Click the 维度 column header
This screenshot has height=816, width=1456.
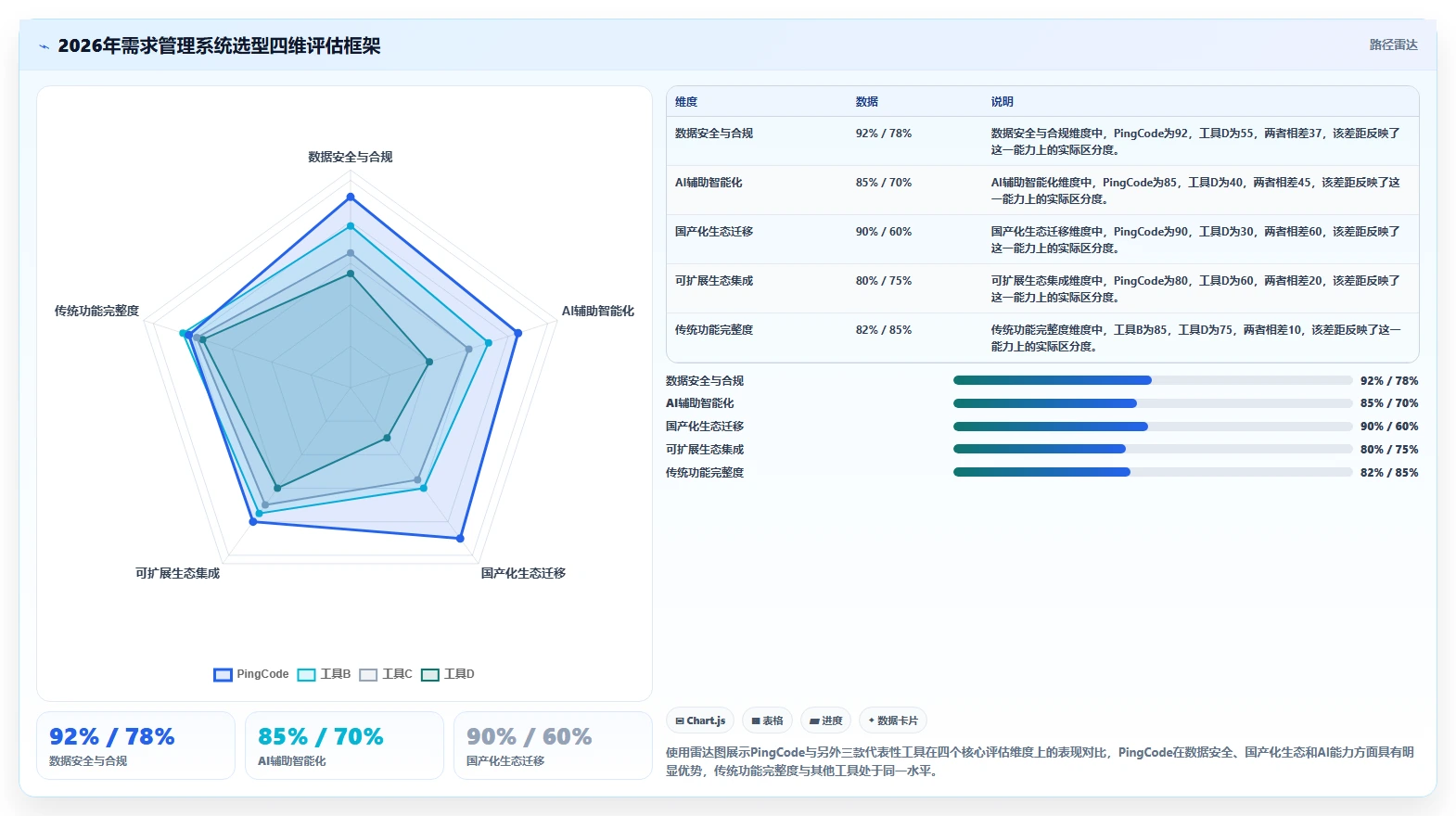click(686, 102)
